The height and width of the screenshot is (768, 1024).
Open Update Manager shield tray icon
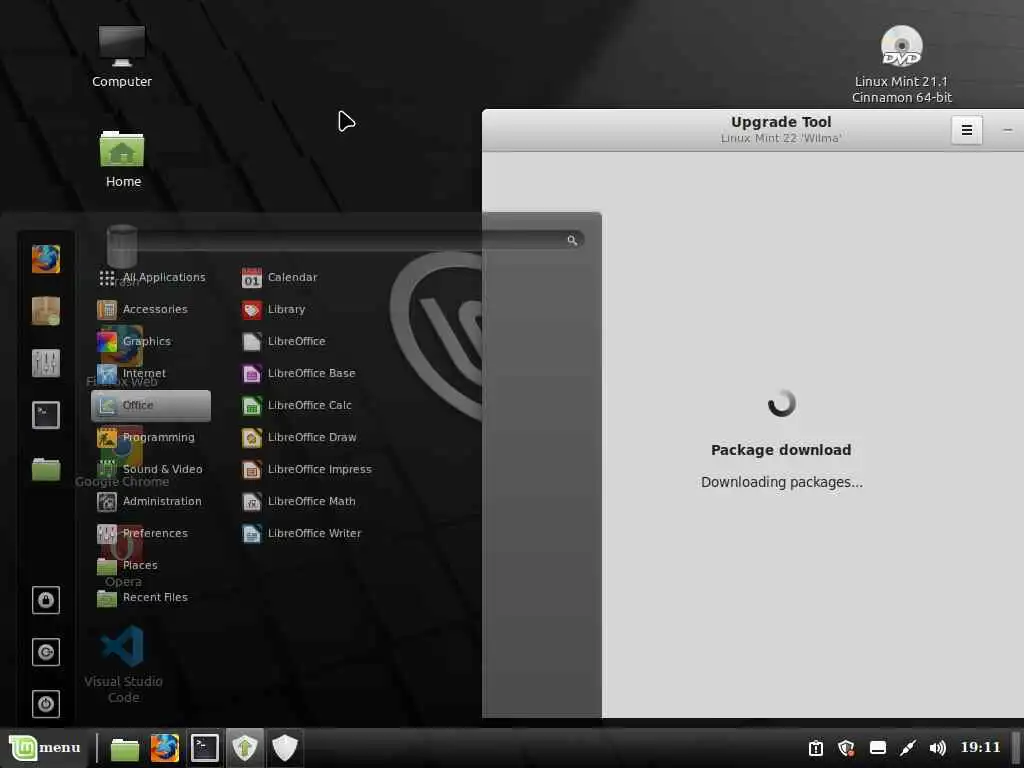[x=846, y=748]
